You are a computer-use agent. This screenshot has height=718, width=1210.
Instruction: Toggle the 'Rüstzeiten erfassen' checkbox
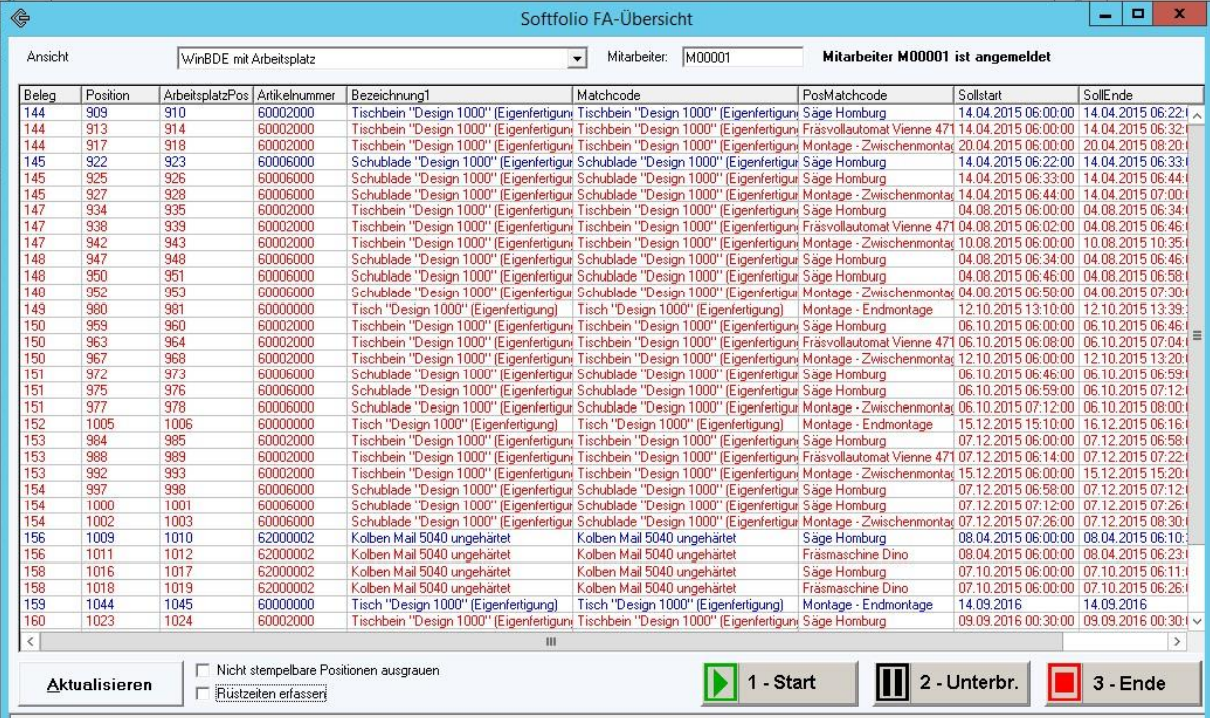tap(204, 692)
